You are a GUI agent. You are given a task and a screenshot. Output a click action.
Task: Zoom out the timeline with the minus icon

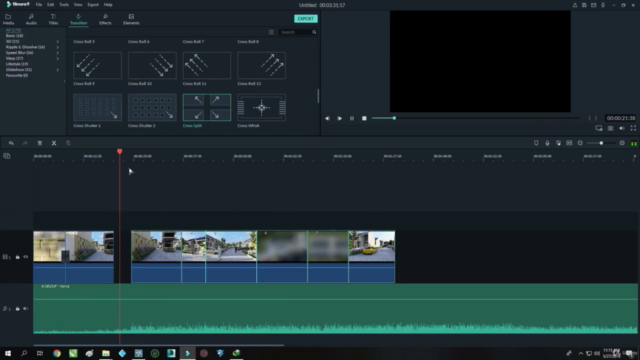[580, 143]
